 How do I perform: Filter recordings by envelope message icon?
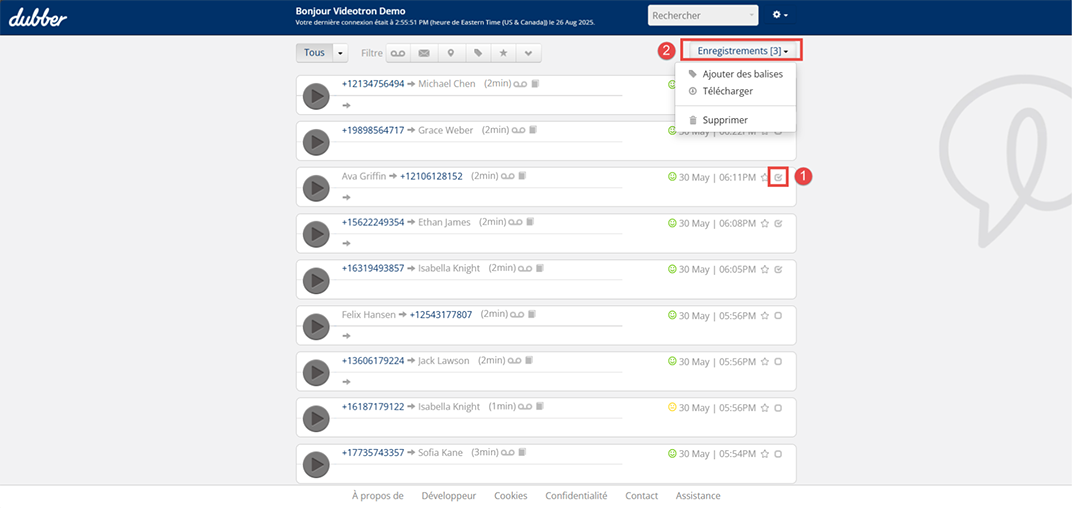tap(424, 53)
